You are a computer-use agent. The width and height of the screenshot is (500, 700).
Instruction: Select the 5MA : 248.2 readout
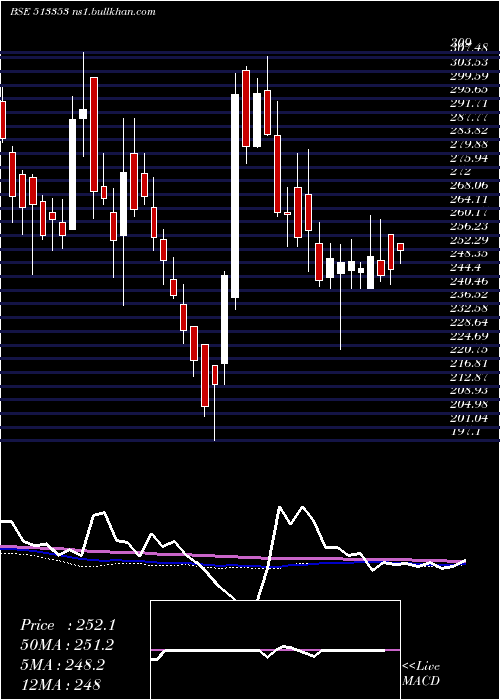pyautogui.click(x=62, y=665)
